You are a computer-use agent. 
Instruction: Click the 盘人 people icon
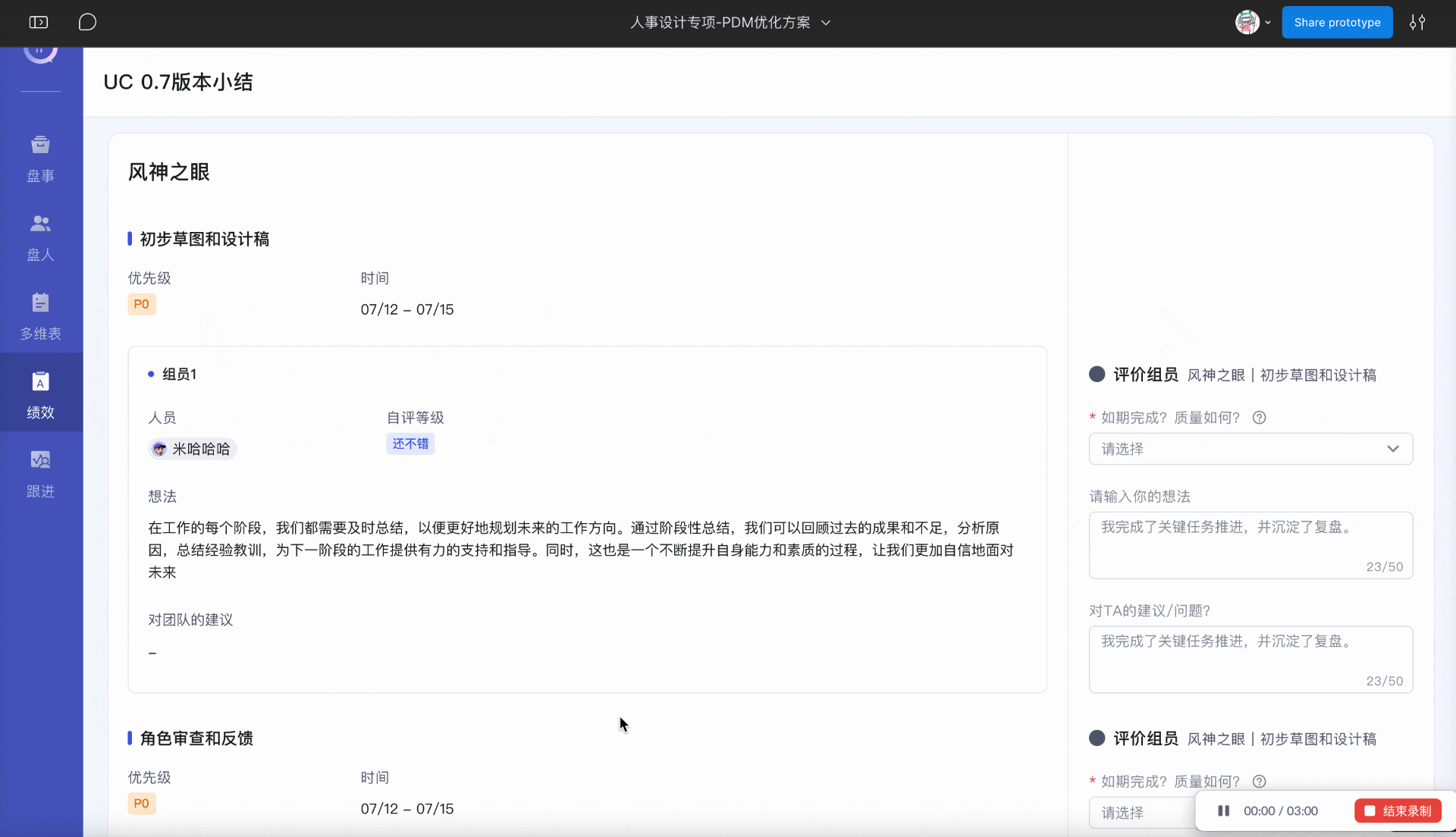coord(41,223)
